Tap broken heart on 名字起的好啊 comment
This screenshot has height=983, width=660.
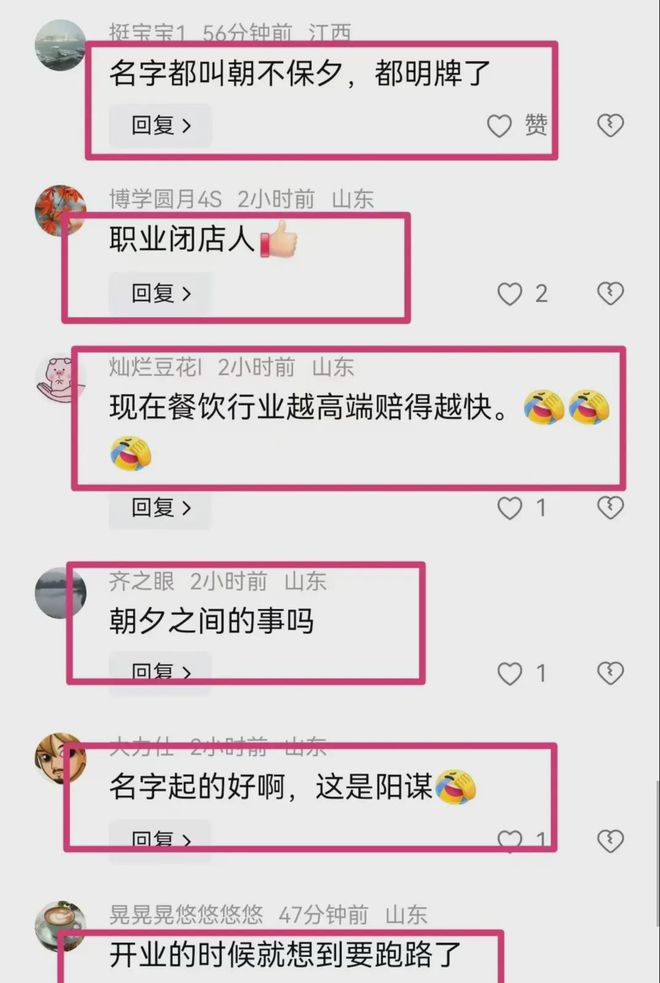610,841
